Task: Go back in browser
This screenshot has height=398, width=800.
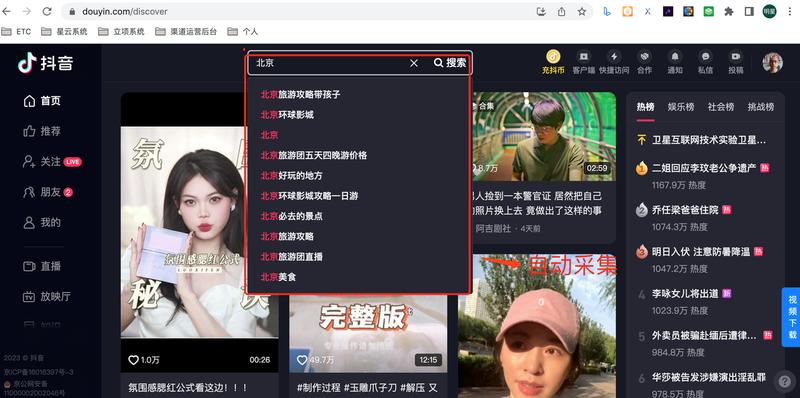Action: [x=7, y=11]
